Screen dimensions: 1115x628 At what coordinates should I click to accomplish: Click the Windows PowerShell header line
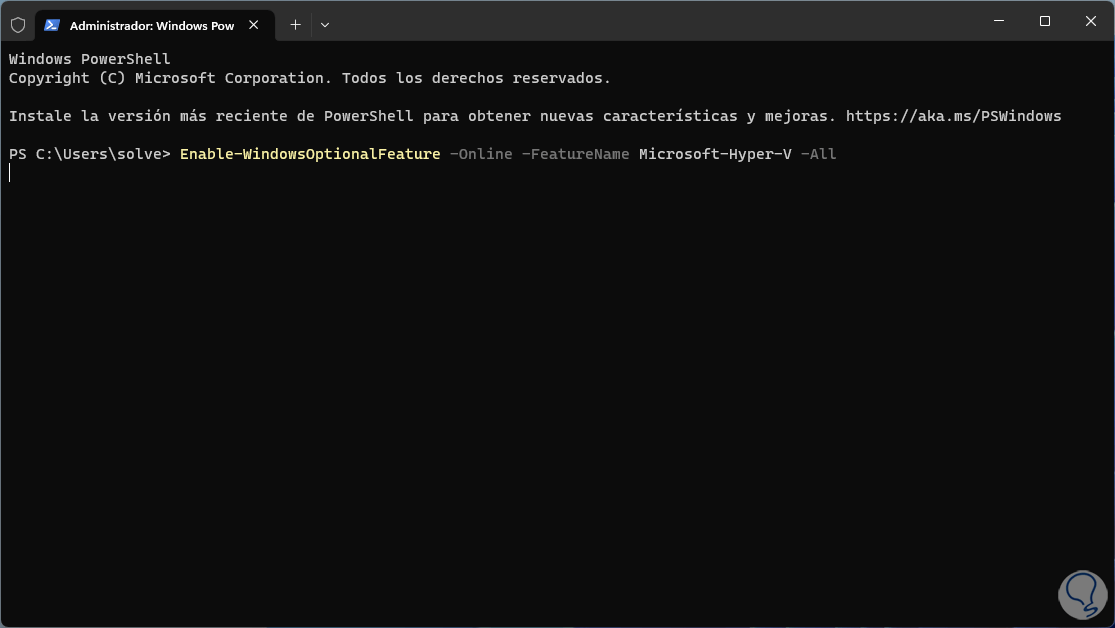pyautogui.click(x=90, y=59)
